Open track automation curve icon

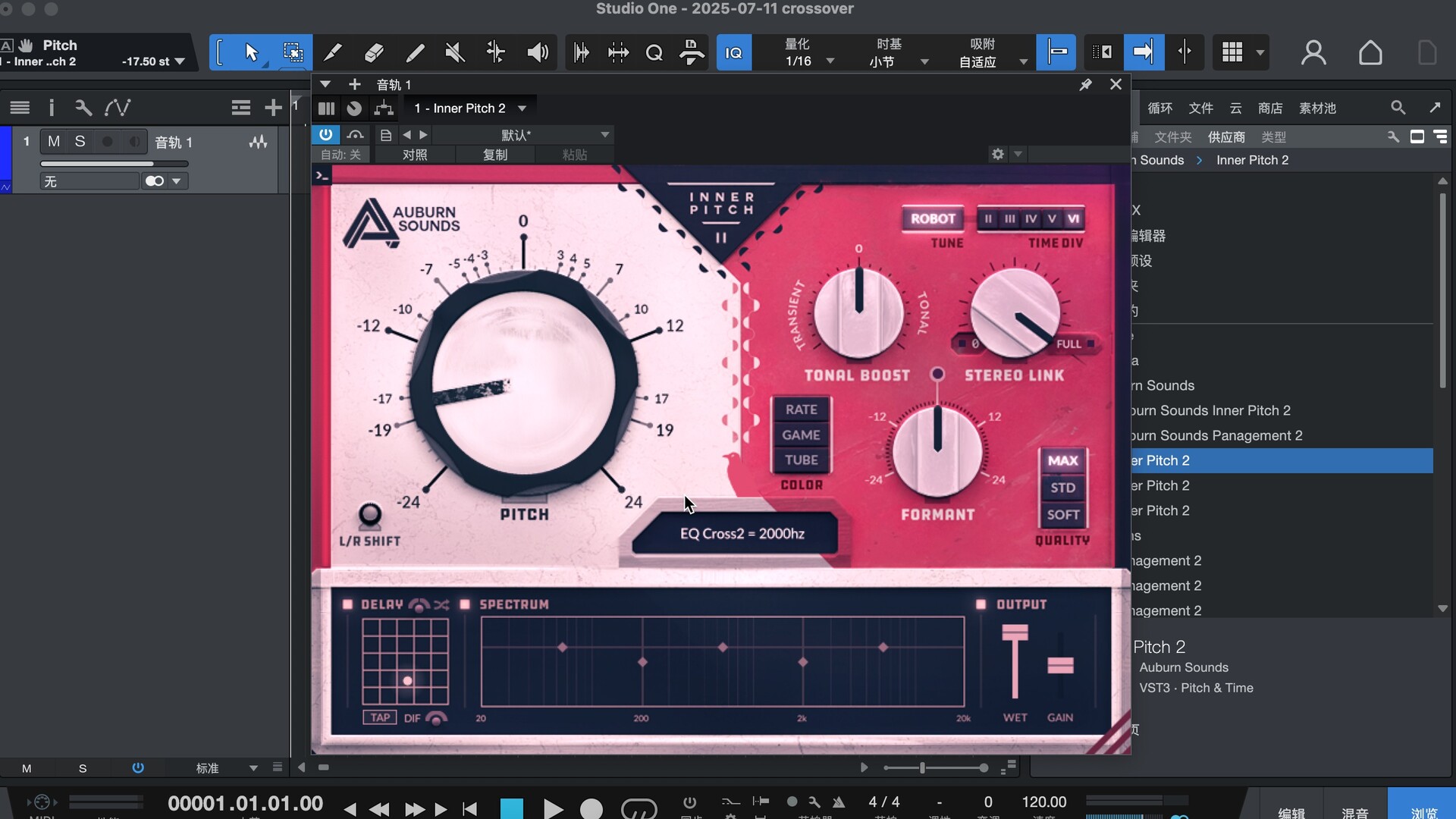[x=118, y=108]
